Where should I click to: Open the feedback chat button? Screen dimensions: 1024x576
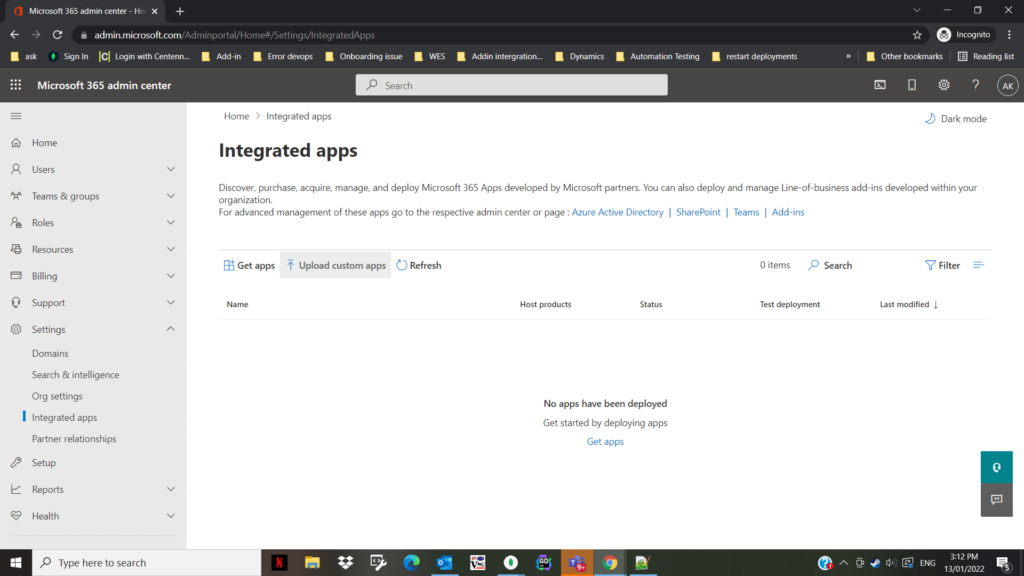[x=997, y=500]
